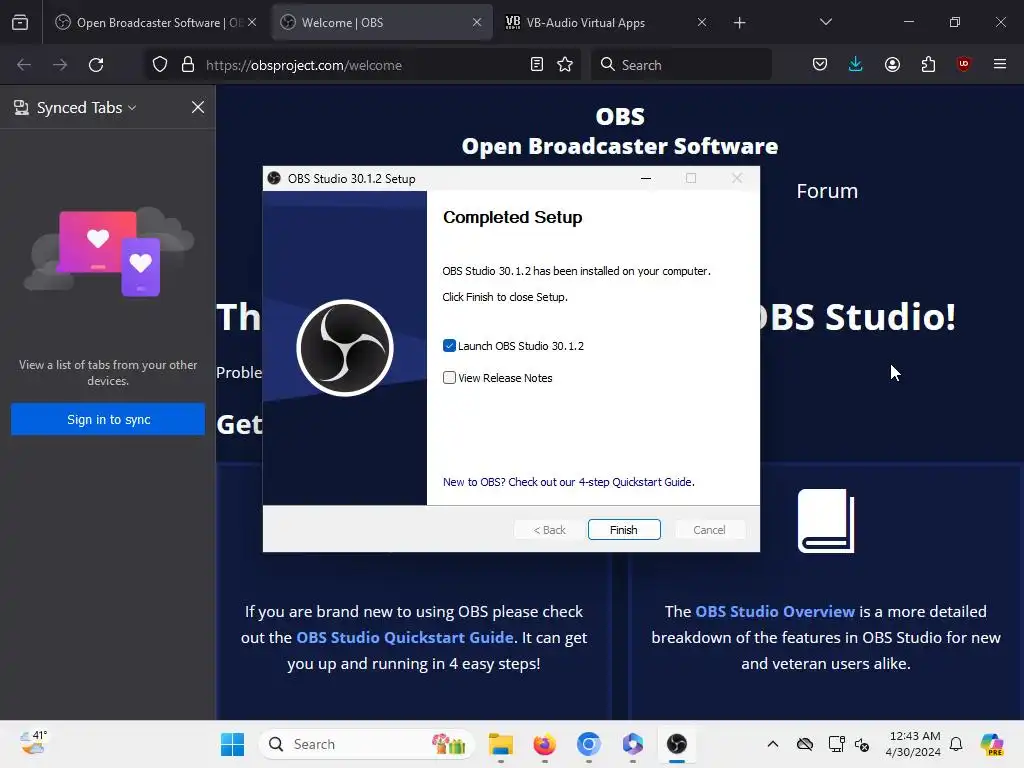
Task: Enable View Release Notes checkbox
Action: tap(449, 377)
